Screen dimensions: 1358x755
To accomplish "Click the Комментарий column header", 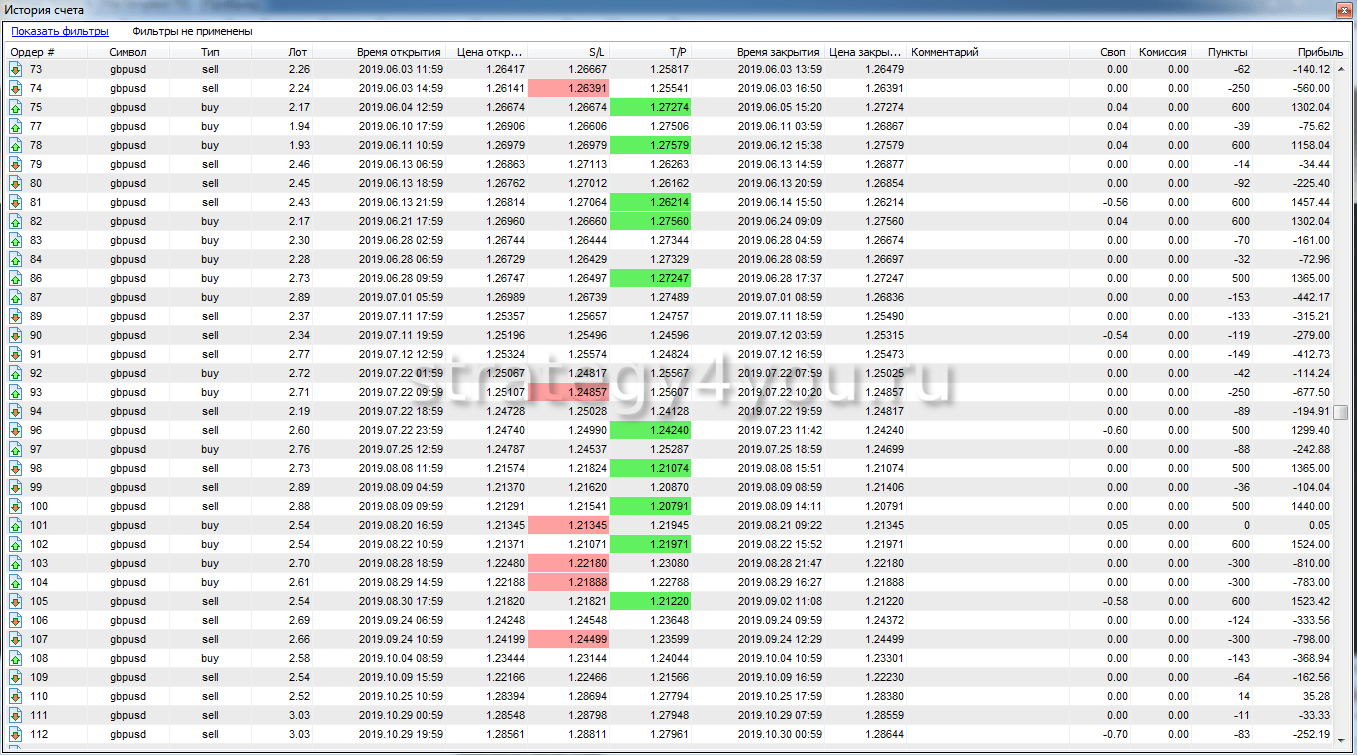I will (x=945, y=52).
